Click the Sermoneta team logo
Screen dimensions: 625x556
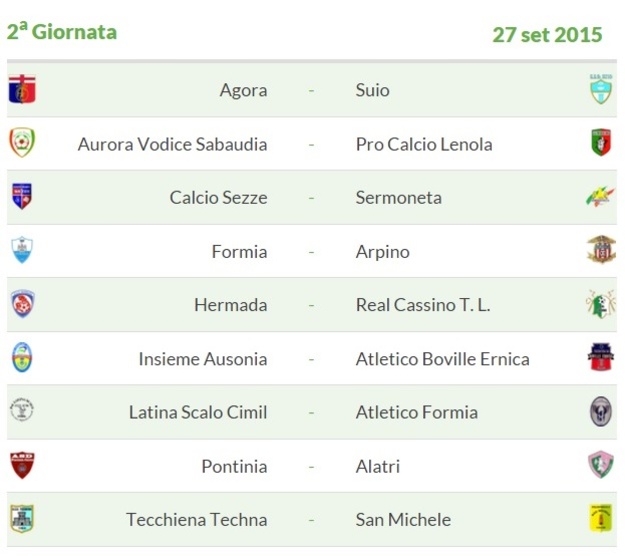pos(600,196)
